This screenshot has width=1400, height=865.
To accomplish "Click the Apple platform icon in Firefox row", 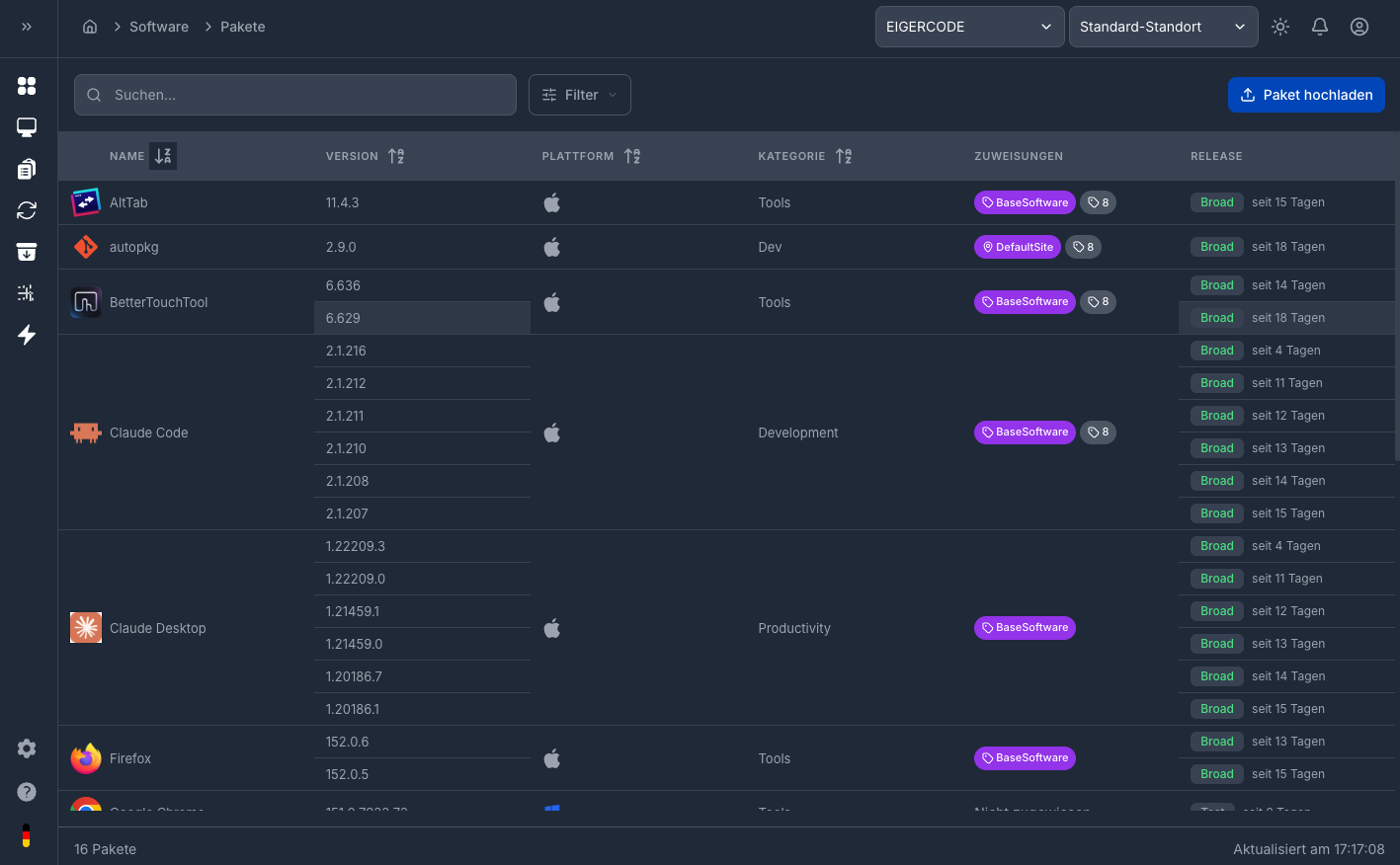I will (552, 758).
